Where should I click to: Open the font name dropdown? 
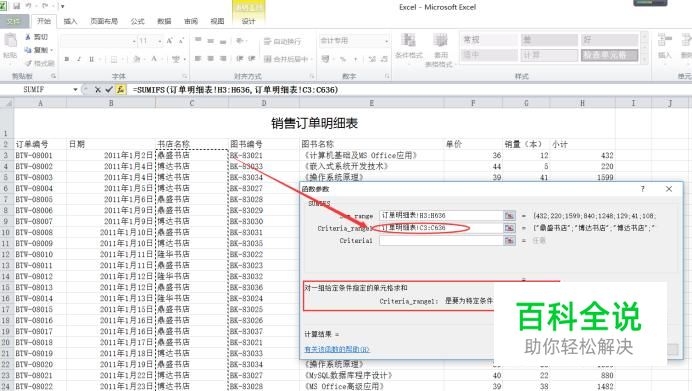click(x=134, y=41)
